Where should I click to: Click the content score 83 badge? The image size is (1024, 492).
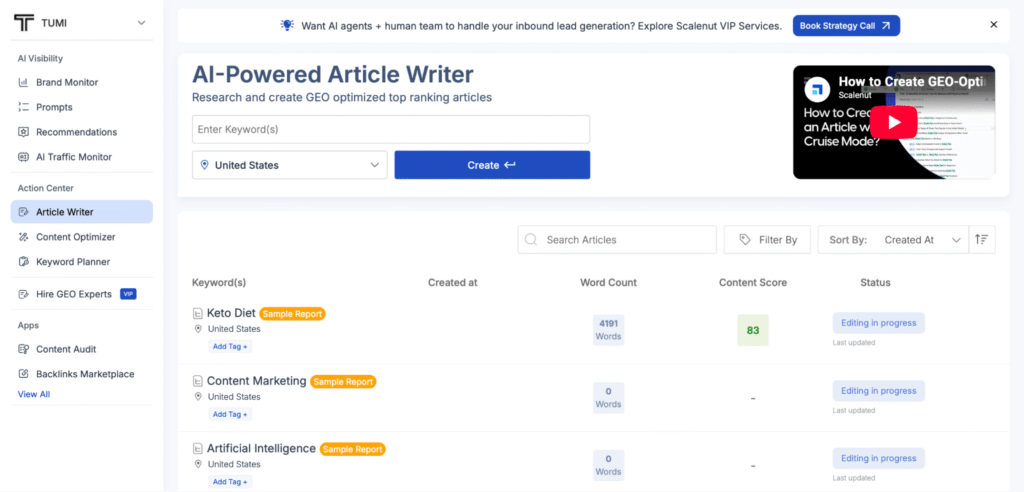[x=753, y=330]
